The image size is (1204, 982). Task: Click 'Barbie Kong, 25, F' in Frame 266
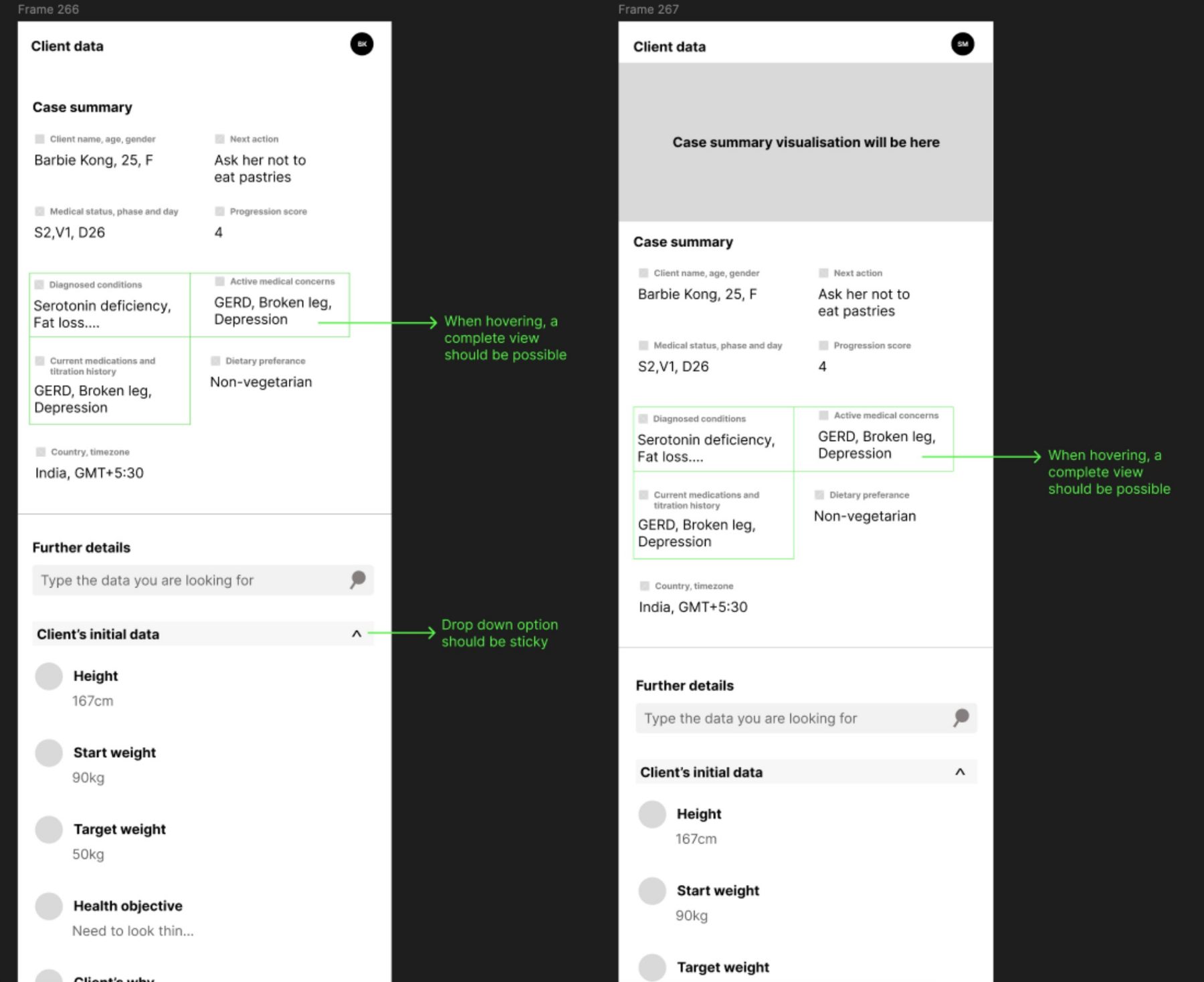(94, 160)
